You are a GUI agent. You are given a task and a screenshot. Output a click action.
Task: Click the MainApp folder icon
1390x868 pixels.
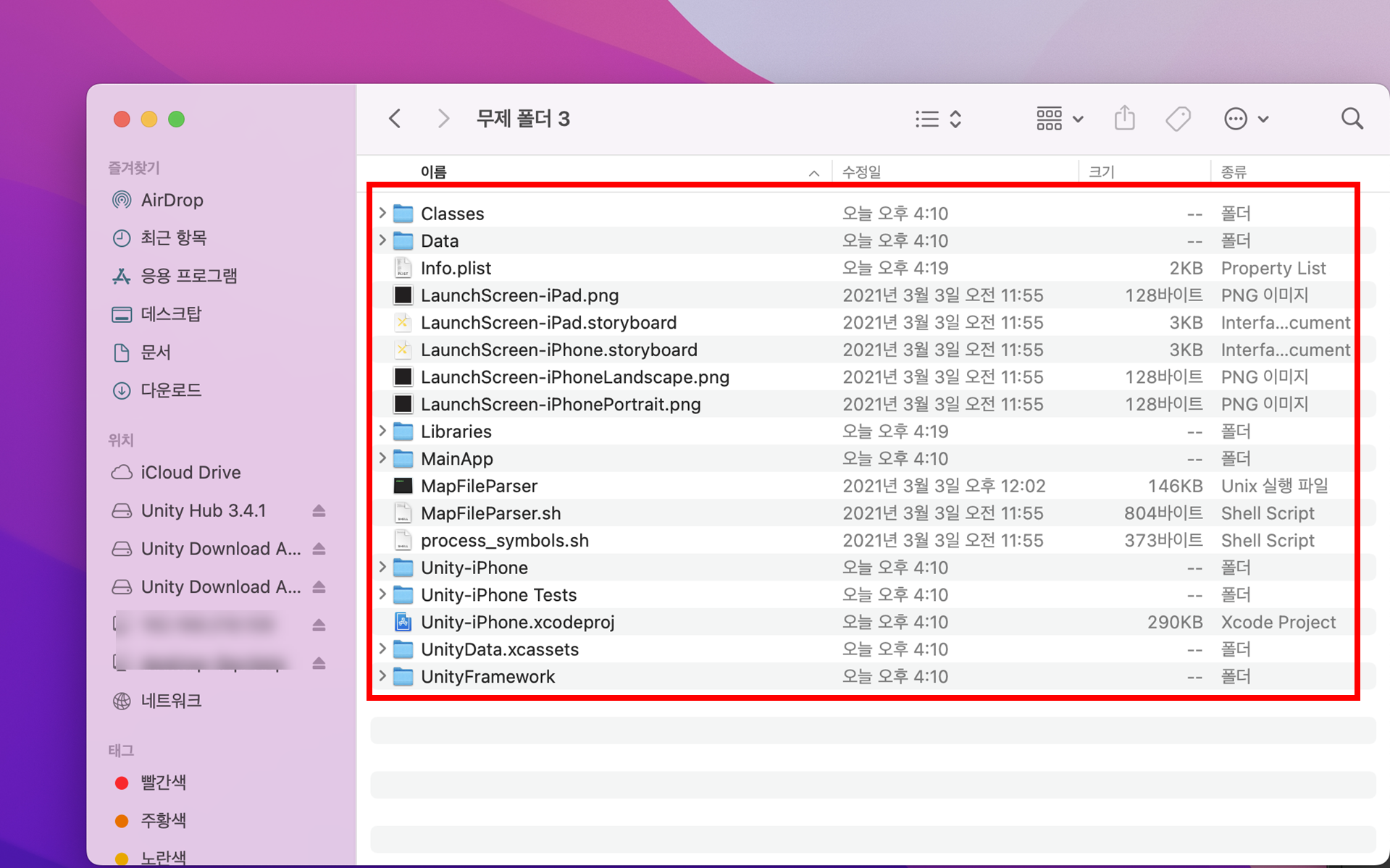[x=403, y=458]
